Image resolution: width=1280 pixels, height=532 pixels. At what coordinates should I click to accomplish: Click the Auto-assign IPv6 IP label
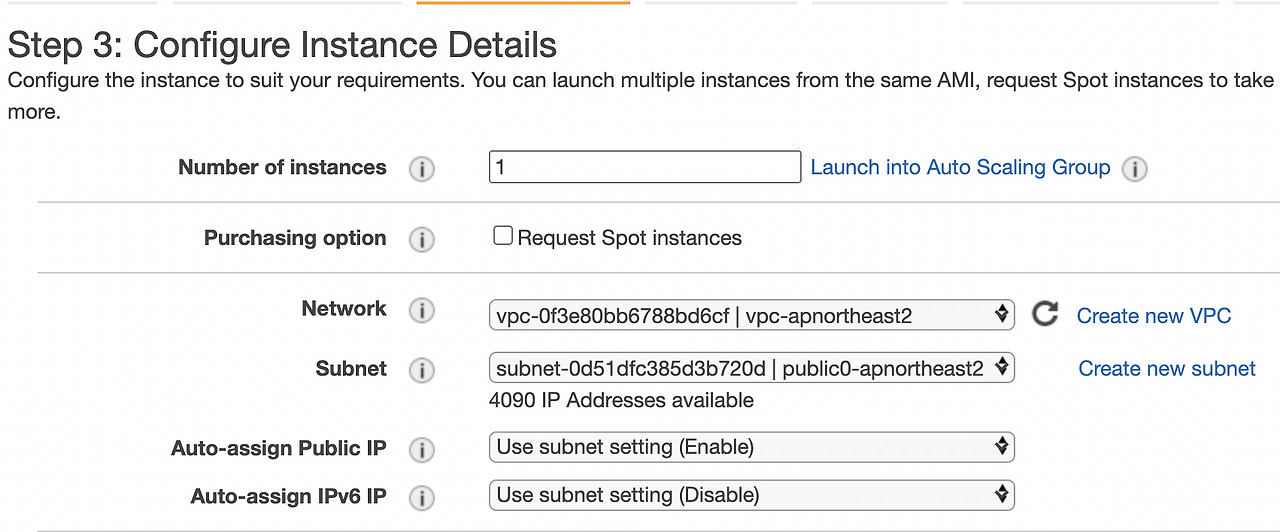(289, 497)
